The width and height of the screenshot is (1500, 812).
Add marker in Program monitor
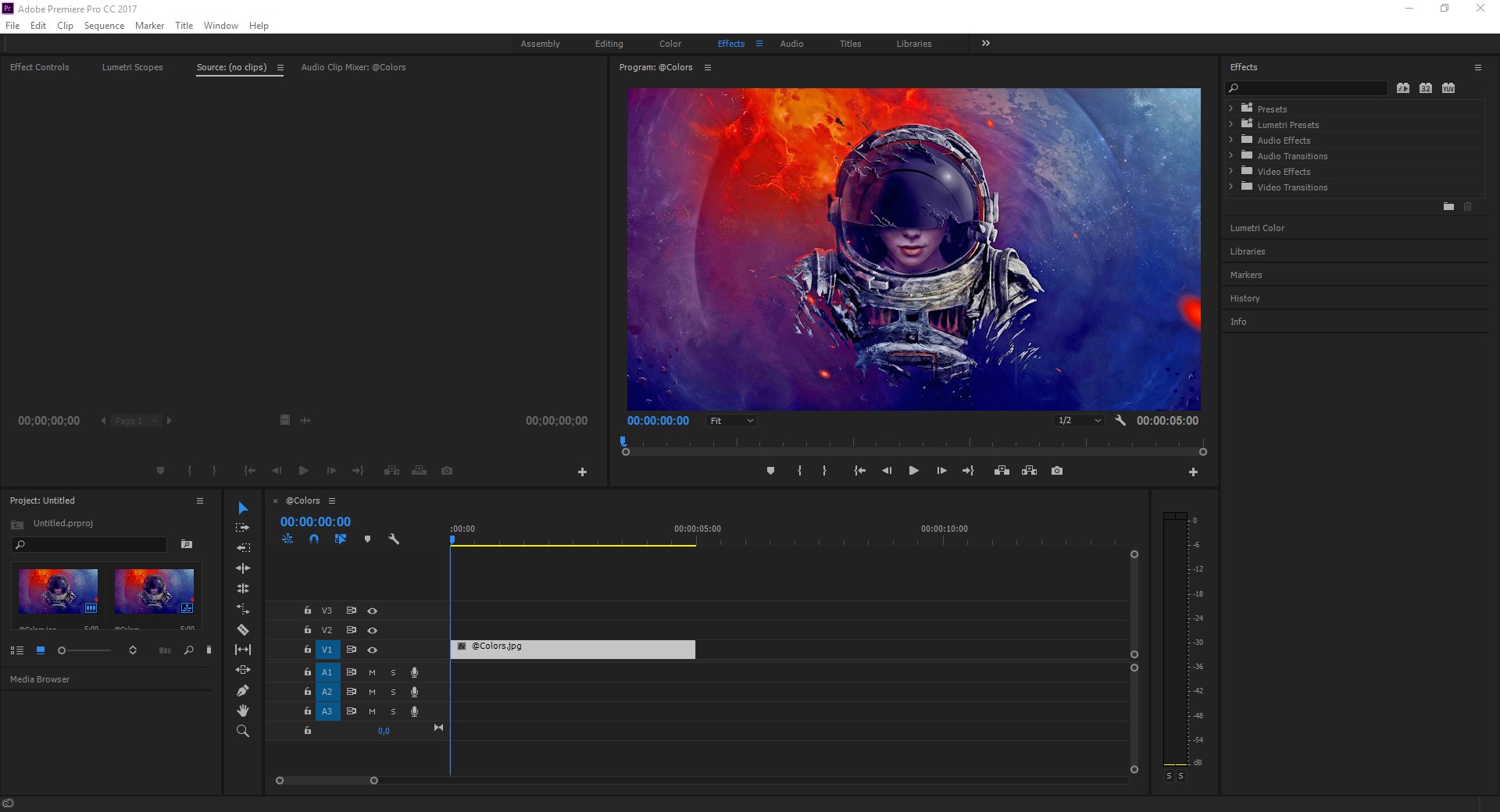point(770,471)
